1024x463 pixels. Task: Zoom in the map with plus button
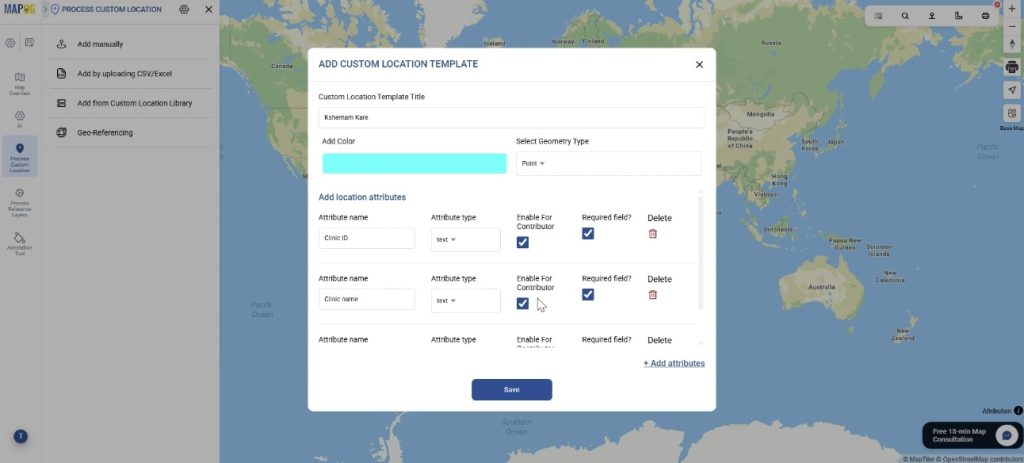coord(1011,9)
